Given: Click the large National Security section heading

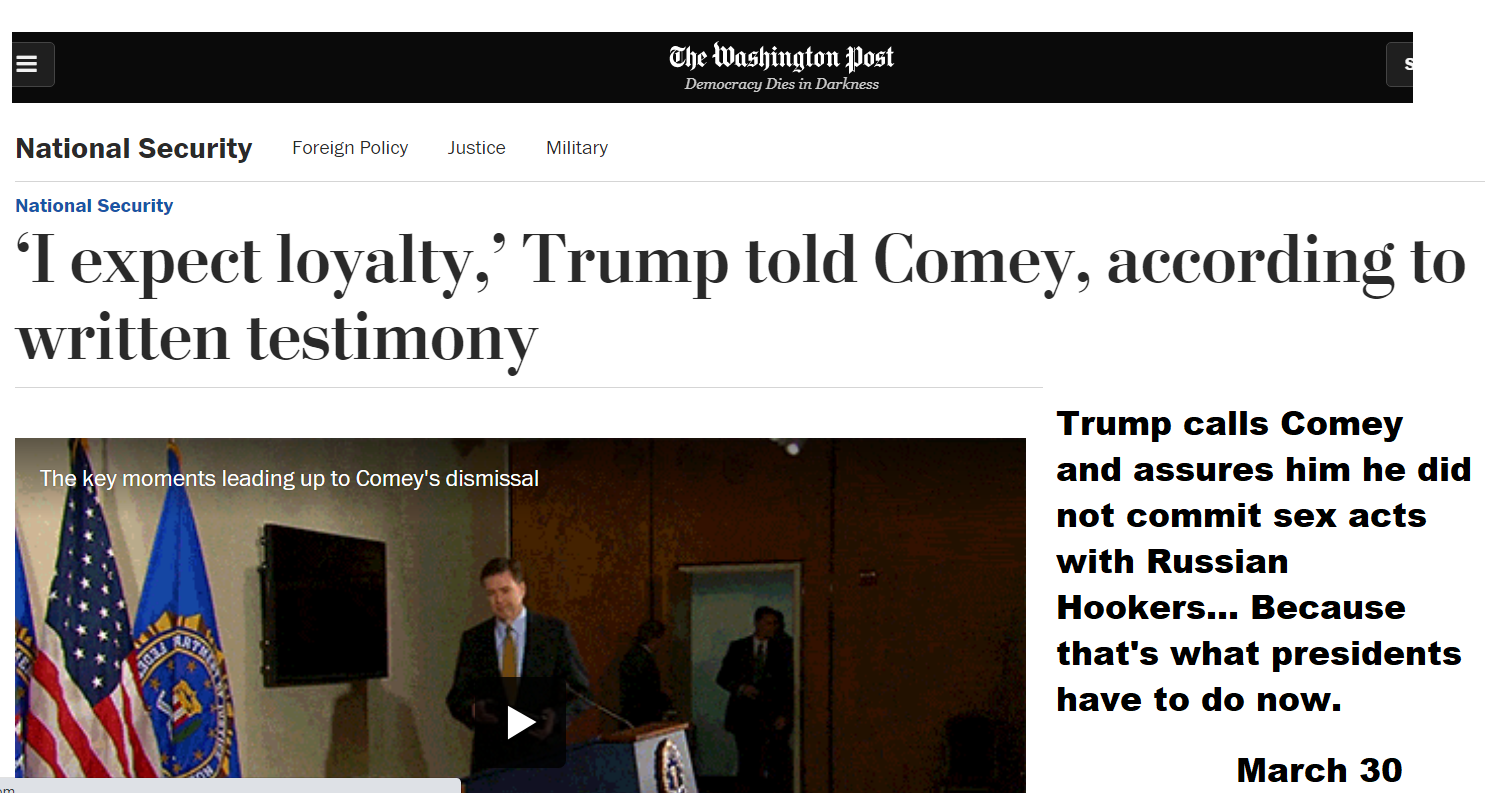Looking at the screenshot, I should click(x=134, y=149).
